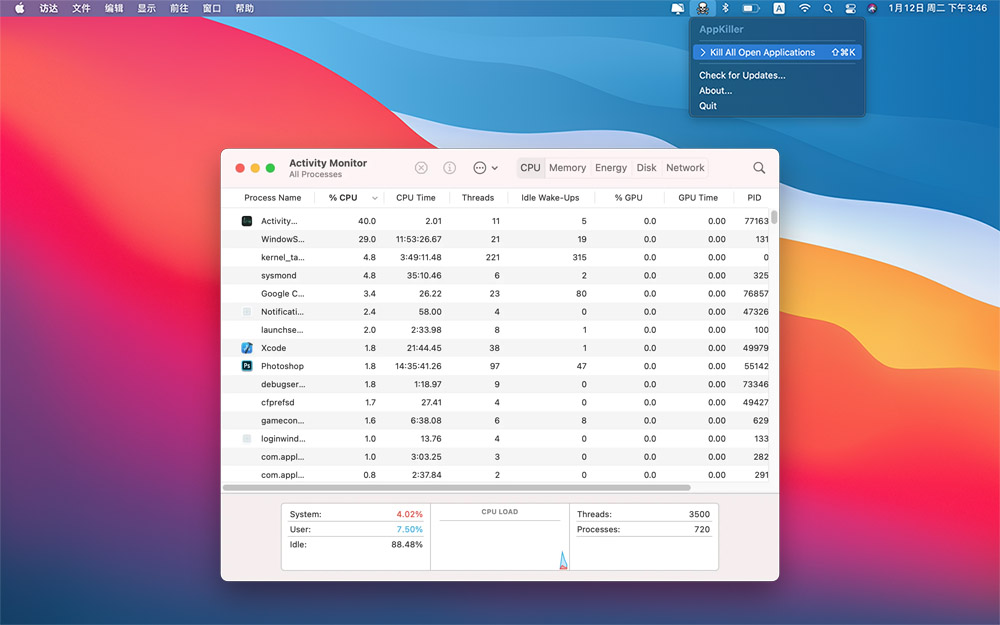Open the 文件 menu
Viewport: 1000px width, 625px height.
[x=81, y=8]
